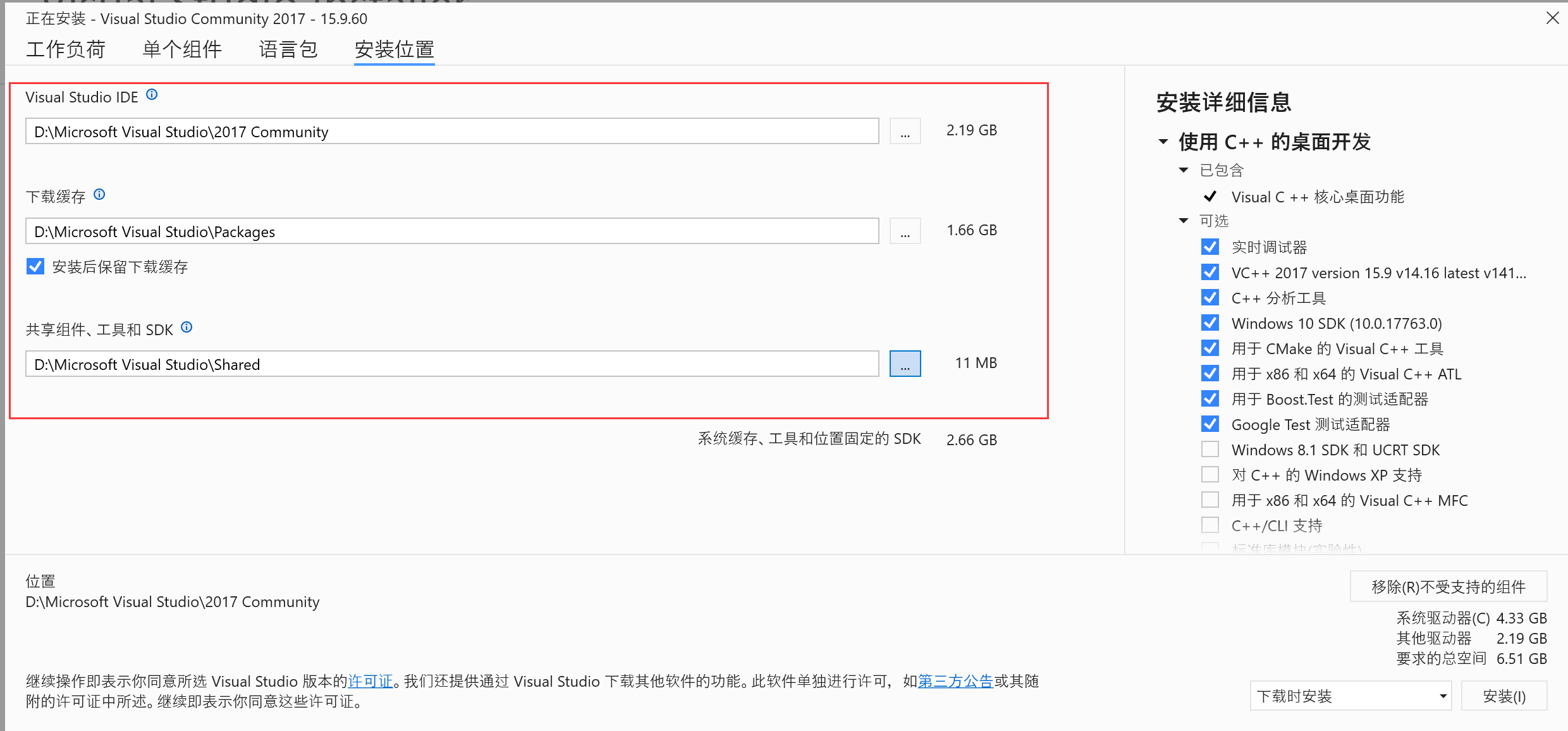Uncheck 安装后保留下载缓存 checkbox

point(36,266)
